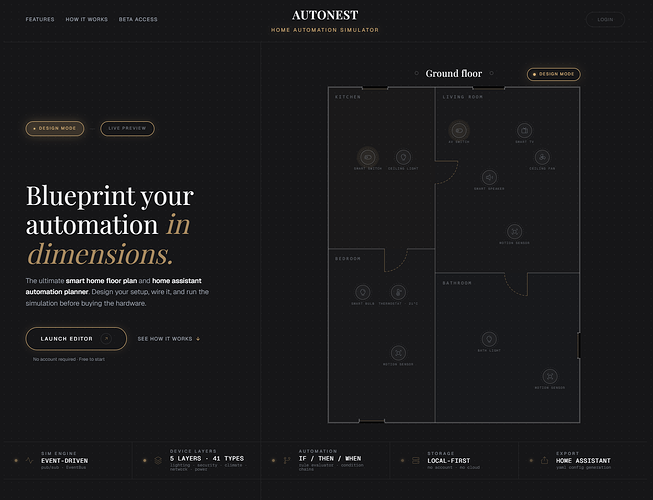
Task: Click the Kitchen room label
Action: pos(348,97)
